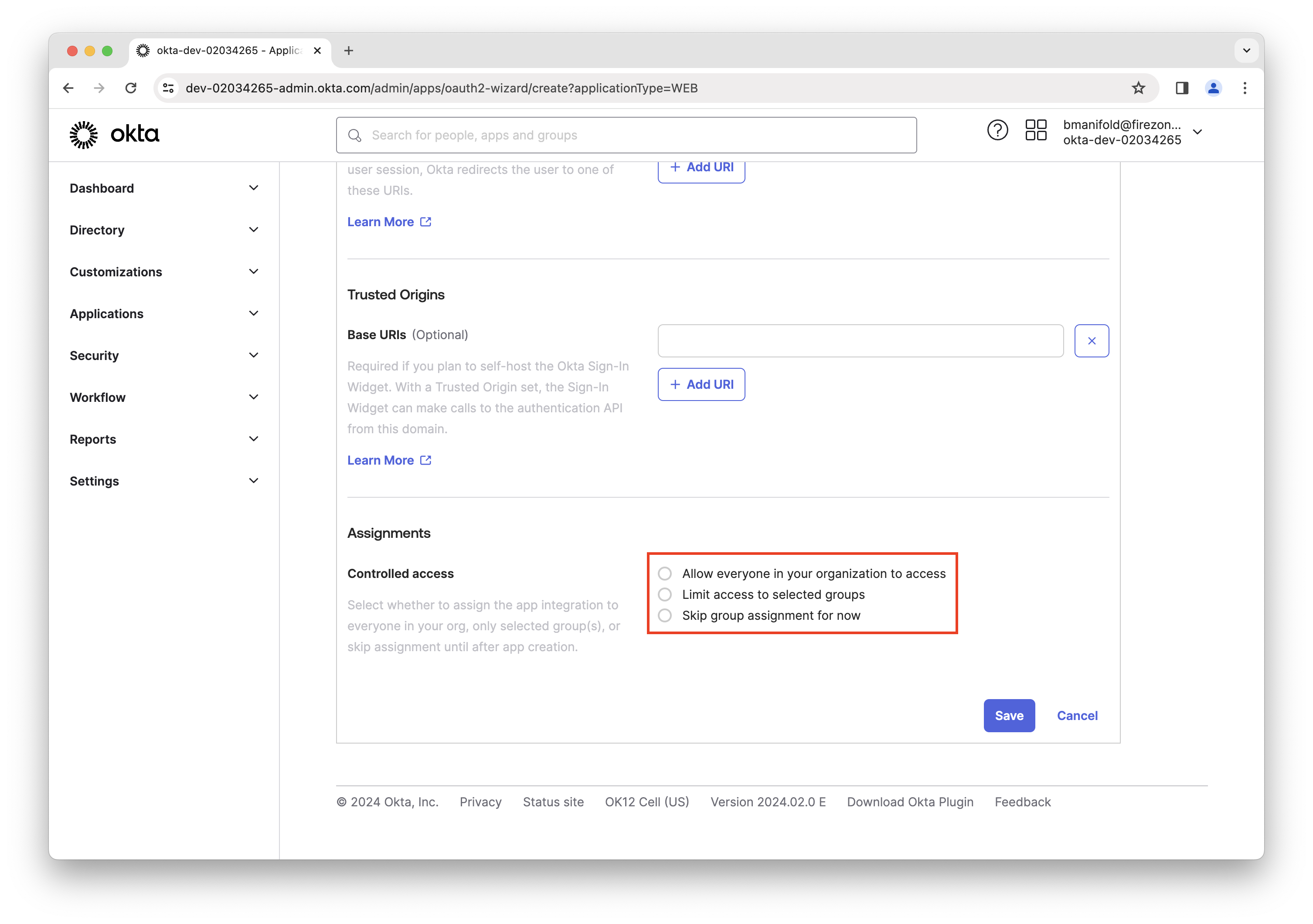Click the Okta logo in header

pyautogui.click(x=114, y=134)
